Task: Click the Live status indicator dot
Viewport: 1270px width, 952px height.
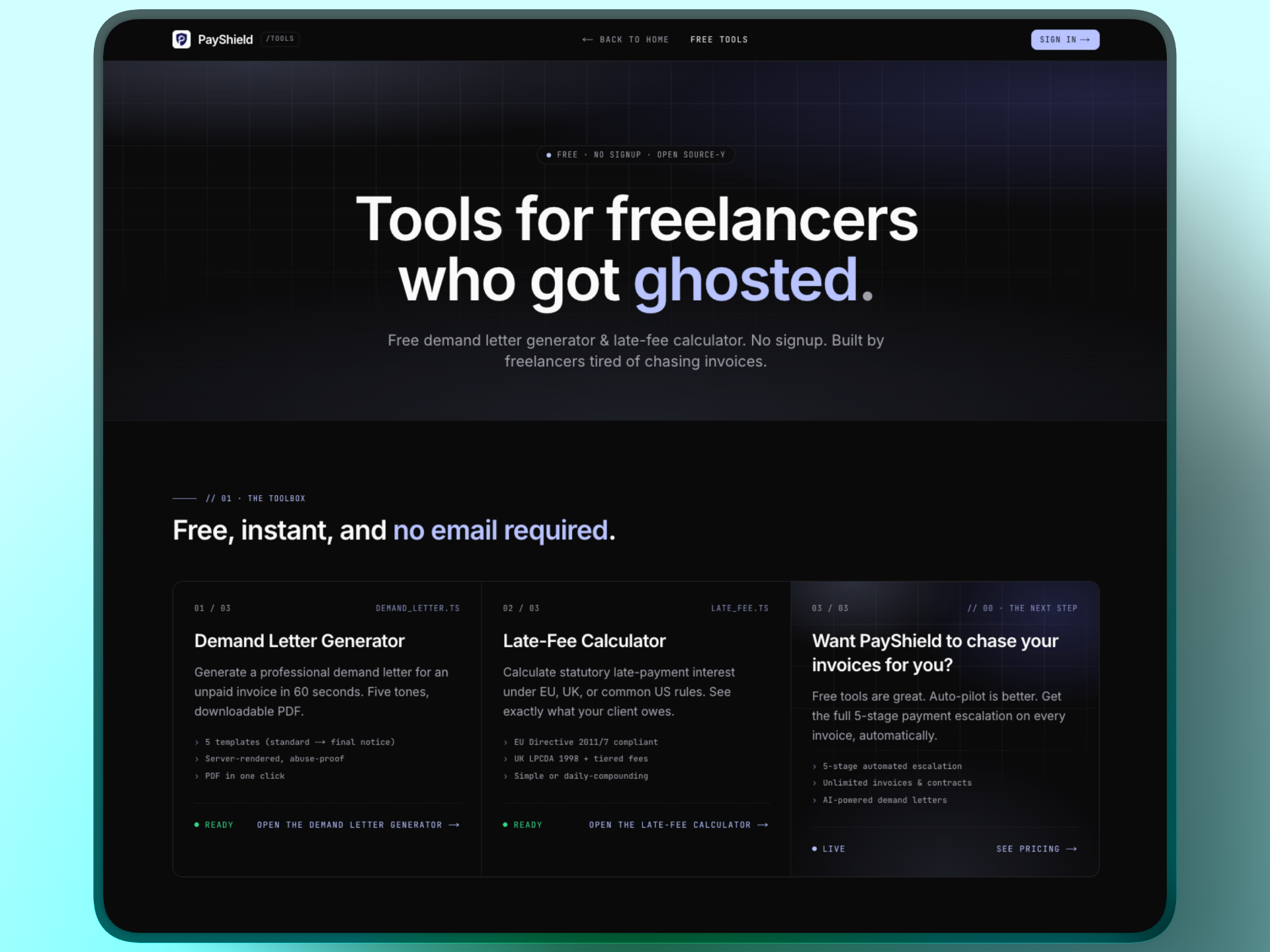Action: [814, 849]
